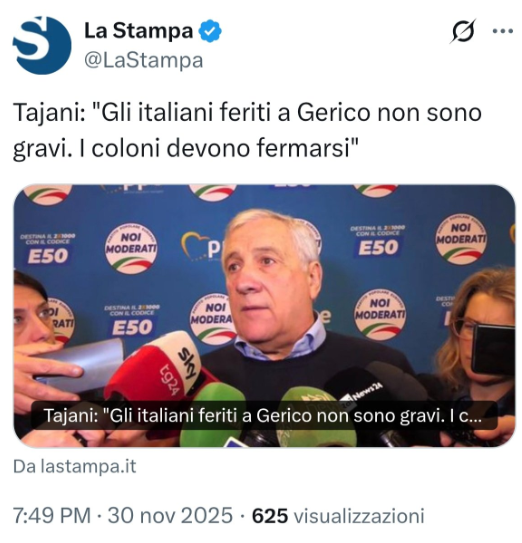This screenshot has height=543, width=522.
Task: Click the top-right Noi Moderati logo
Action: click(461, 239)
